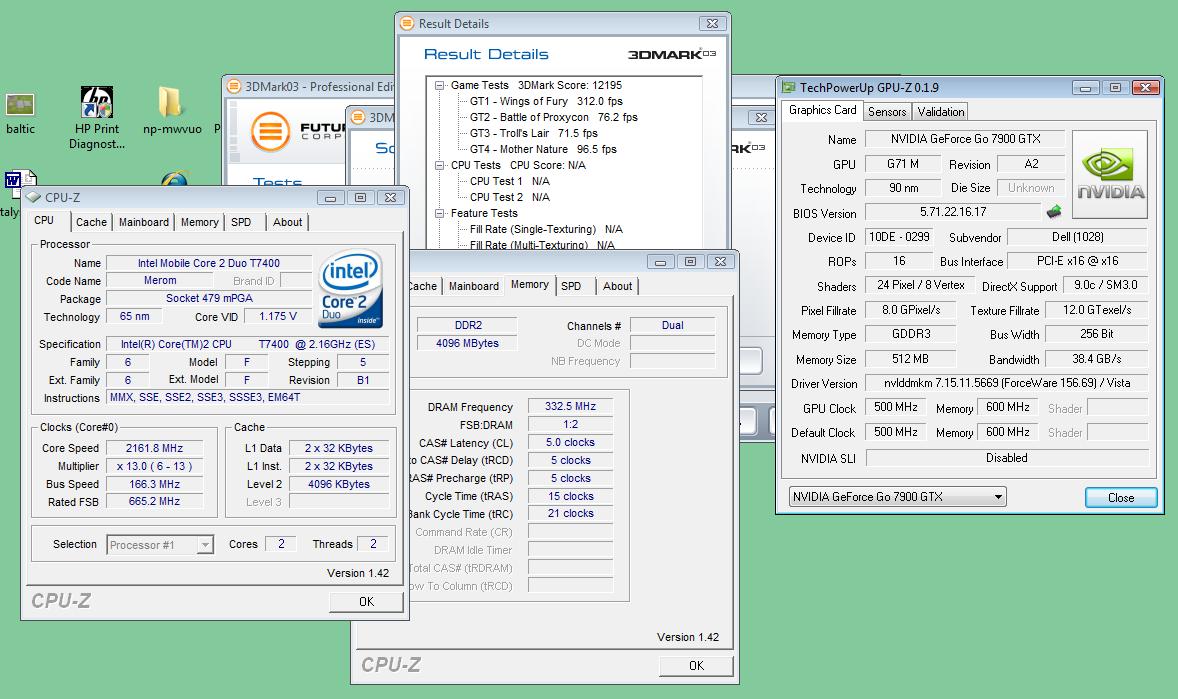Click the CPU-Z title bar icon

point(33,197)
